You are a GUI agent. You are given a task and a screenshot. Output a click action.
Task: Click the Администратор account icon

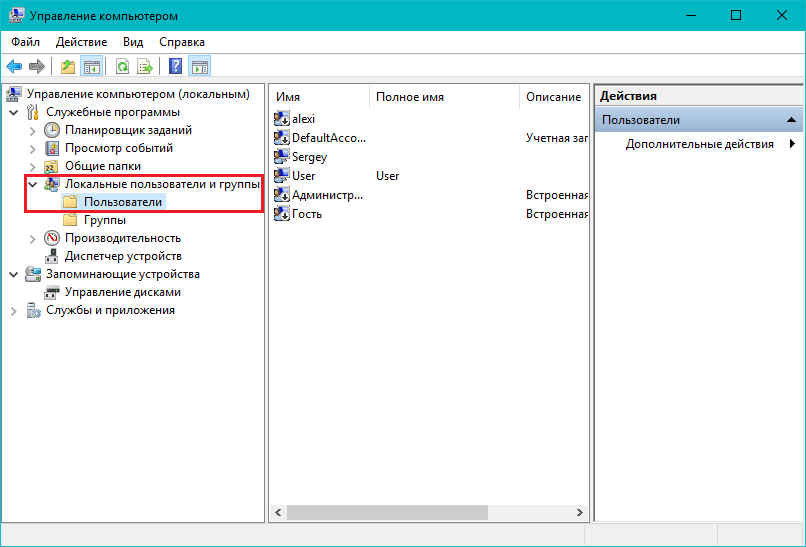282,195
